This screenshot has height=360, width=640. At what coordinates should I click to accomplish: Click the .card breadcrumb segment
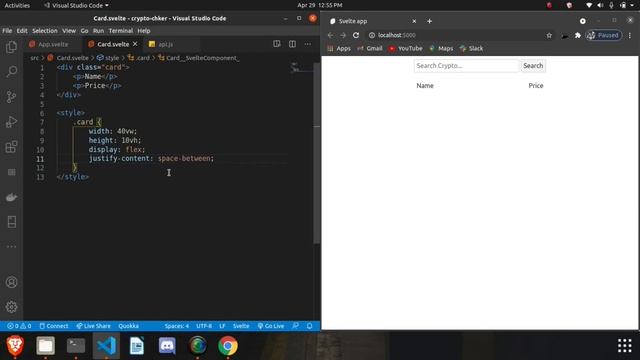click(139, 58)
